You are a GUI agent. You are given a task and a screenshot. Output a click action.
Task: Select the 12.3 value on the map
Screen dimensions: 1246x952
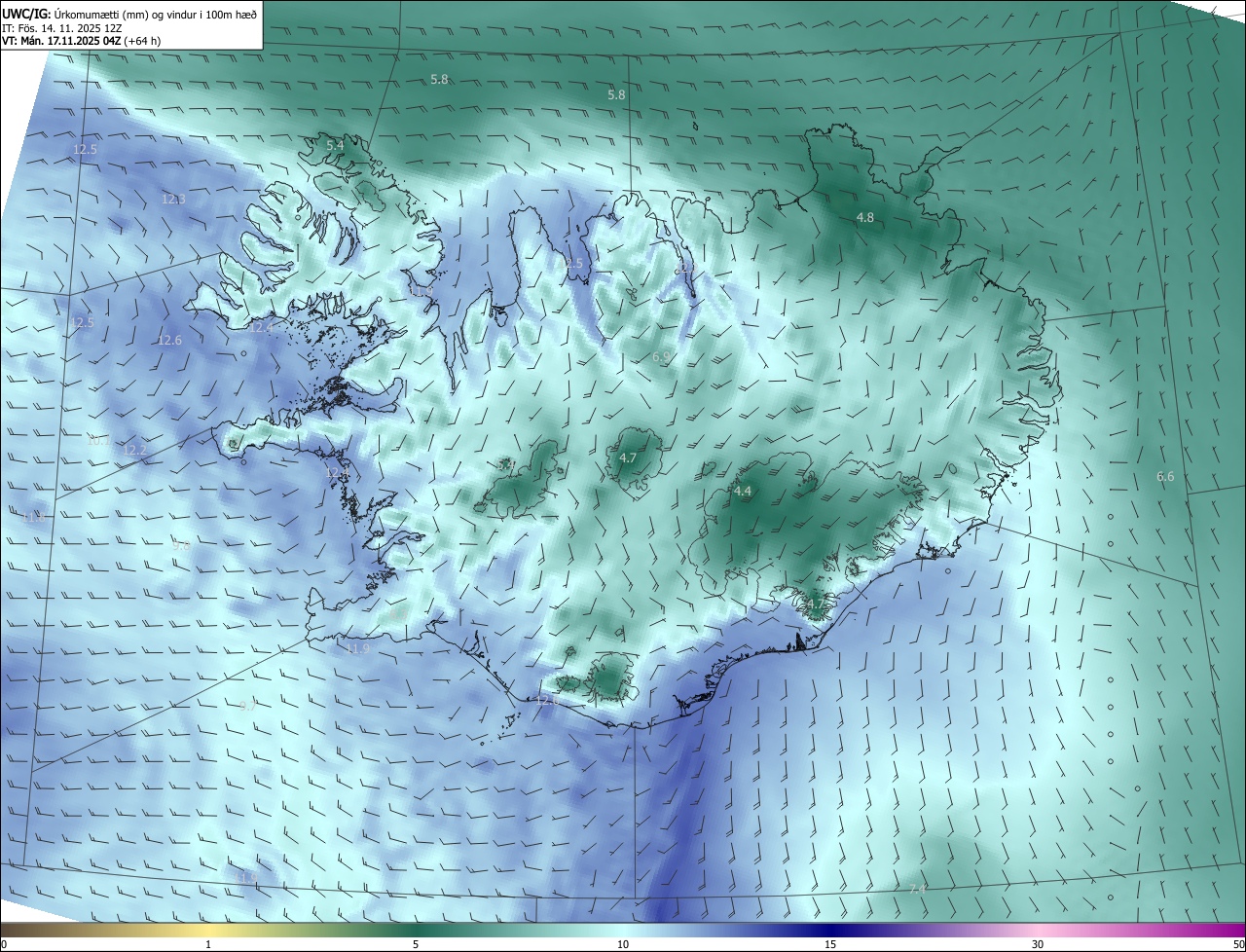click(x=173, y=199)
